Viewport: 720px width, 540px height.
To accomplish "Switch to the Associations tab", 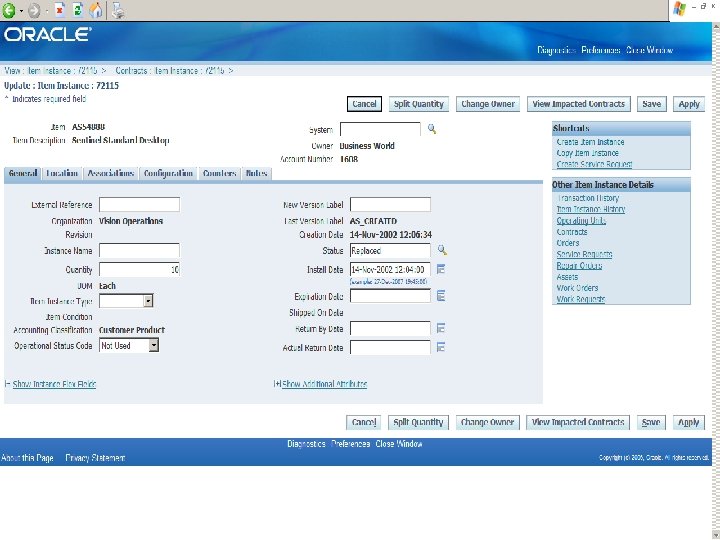I will pyautogui.click(x=111, y=174).
